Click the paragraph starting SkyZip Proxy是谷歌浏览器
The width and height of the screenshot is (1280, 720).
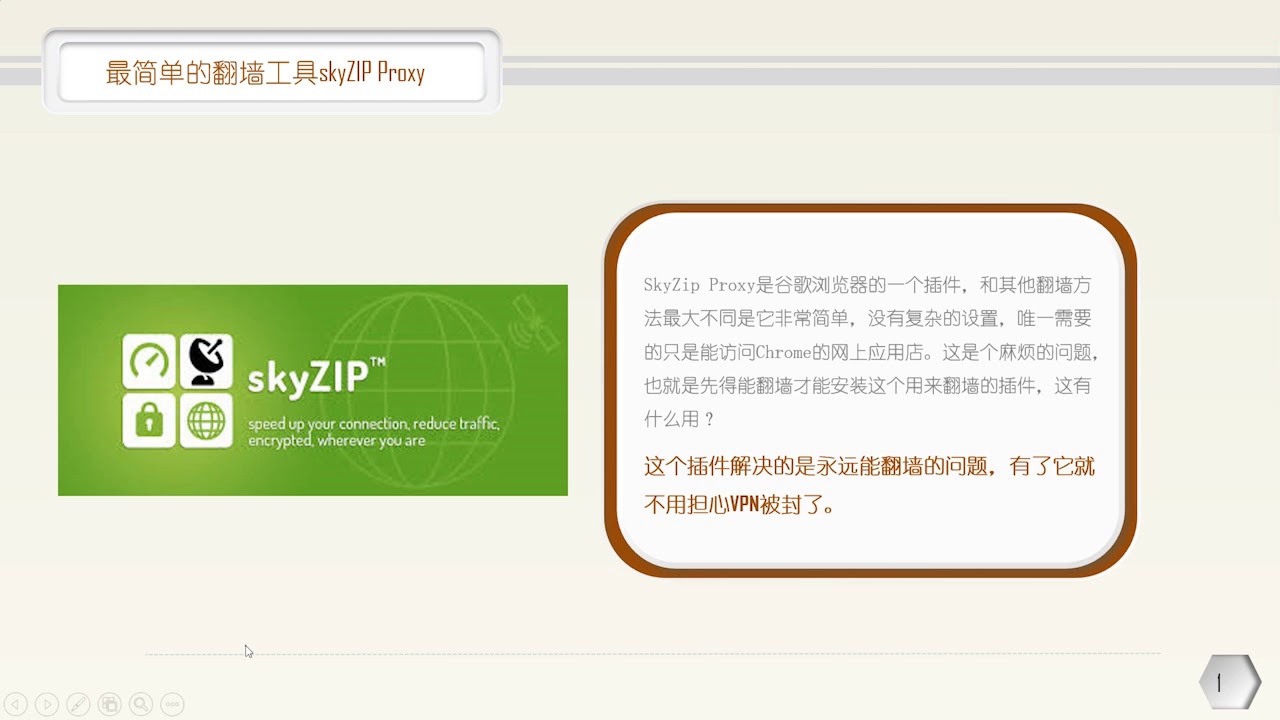tap(871, 352)
